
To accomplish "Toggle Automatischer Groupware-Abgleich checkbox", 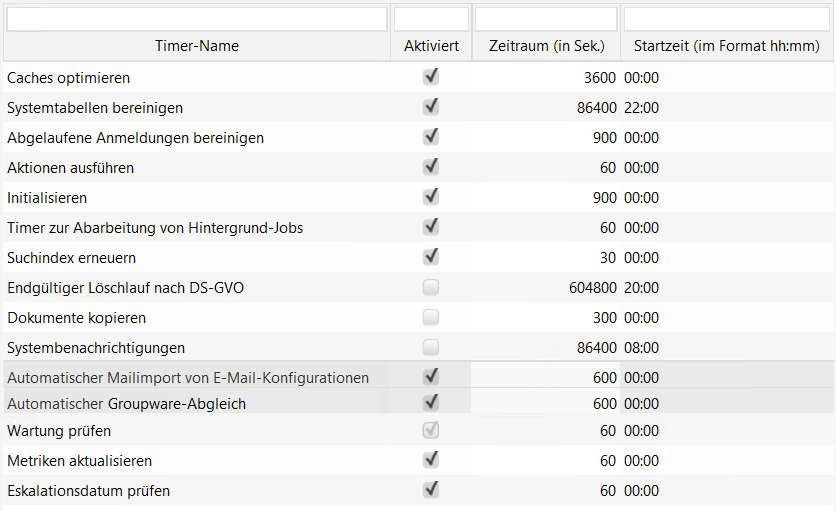I will click(431, 403).
